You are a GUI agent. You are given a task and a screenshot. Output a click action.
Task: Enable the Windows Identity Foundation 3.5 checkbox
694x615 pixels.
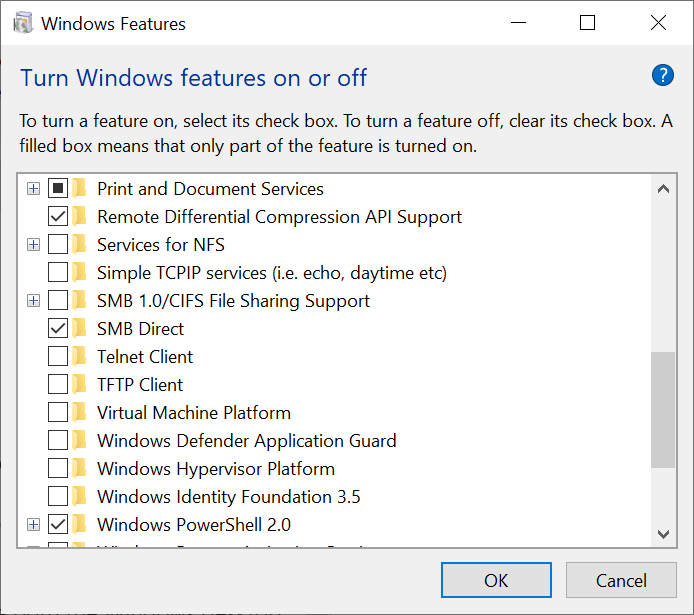58,496
